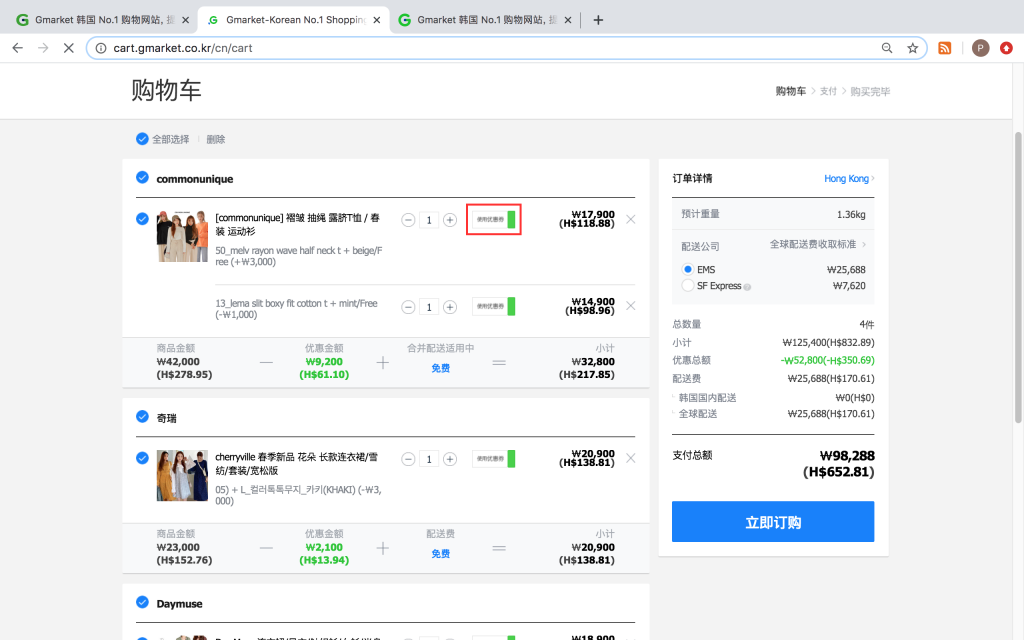The image size is (1024, 640).
Task: Decrease quantity of cherryville dress
Action: coord(408,459)
